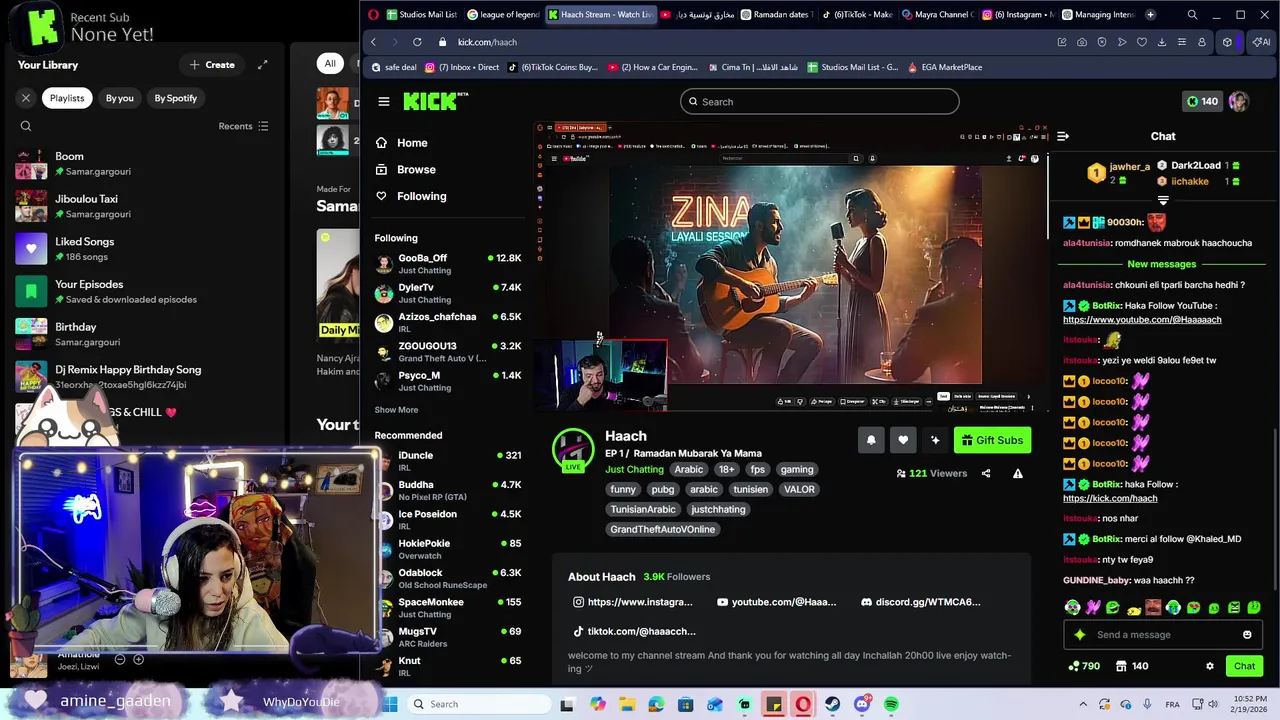Expand Show More in Following list
Viewport: 1280px width, 720px height.
(396, 410)
